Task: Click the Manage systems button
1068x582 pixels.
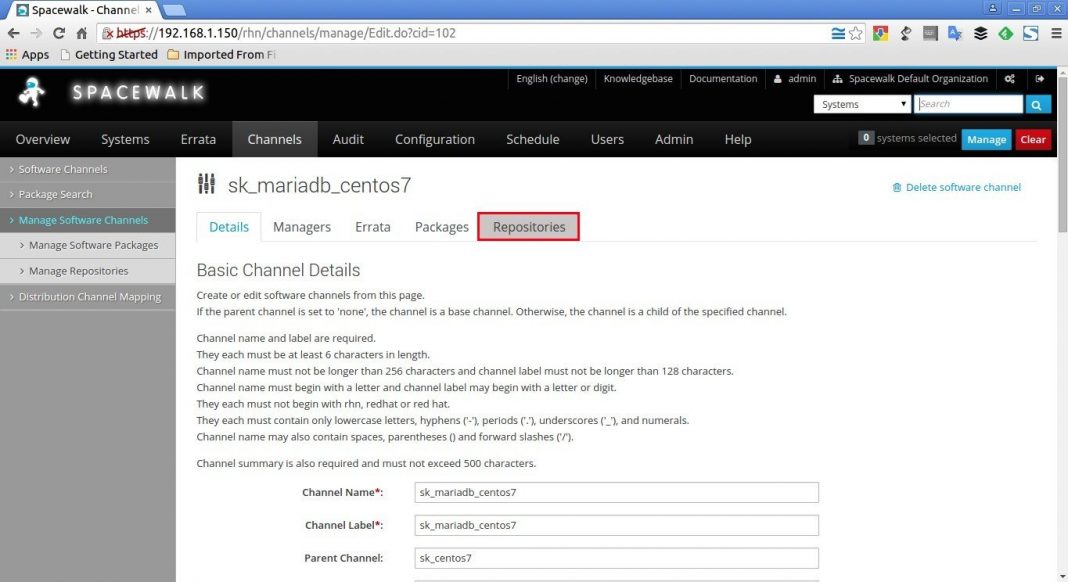Action: pyautogui.click(x=986, y=139)
